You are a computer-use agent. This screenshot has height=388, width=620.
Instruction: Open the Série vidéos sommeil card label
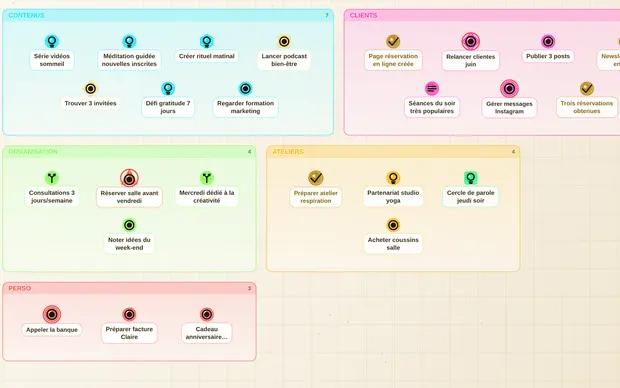pyautogui.click(x=52, y=60)
